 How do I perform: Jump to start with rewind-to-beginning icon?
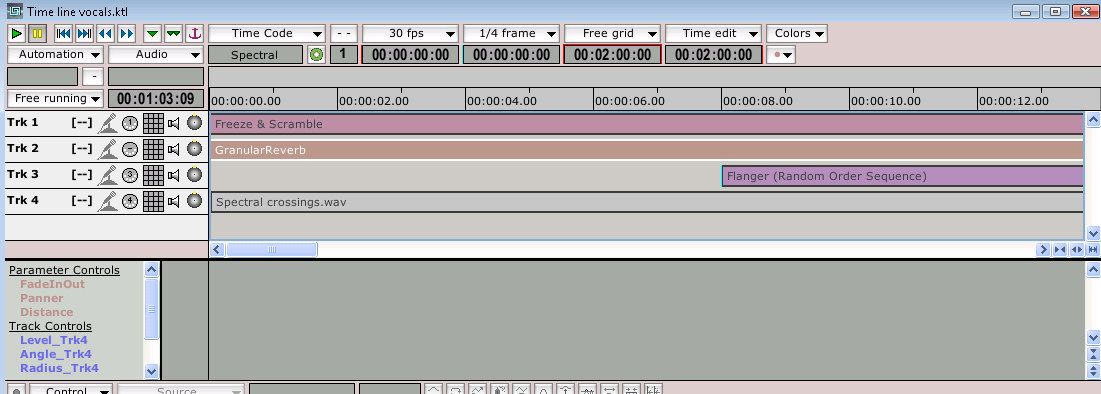64,33
